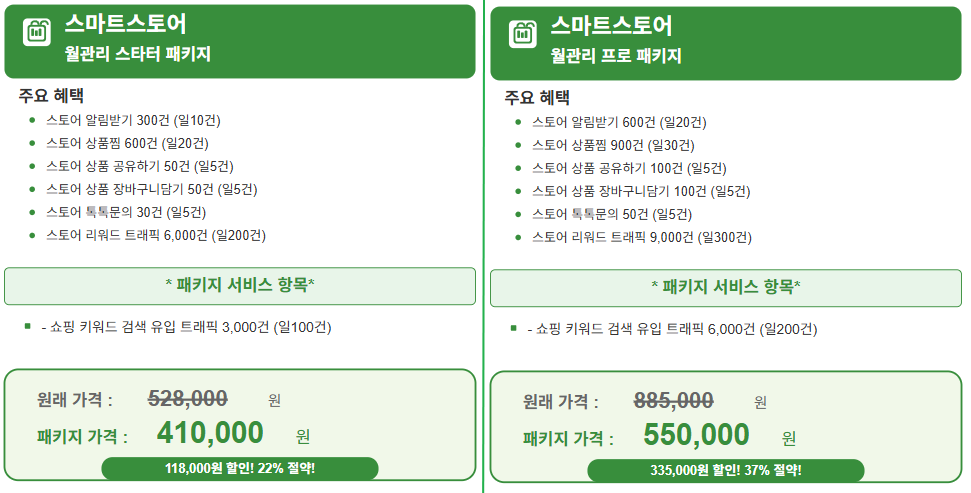This screenshot has width=971, height=493.
Task: Click the store icon in starter package header
Action: (x=37, y=32)
